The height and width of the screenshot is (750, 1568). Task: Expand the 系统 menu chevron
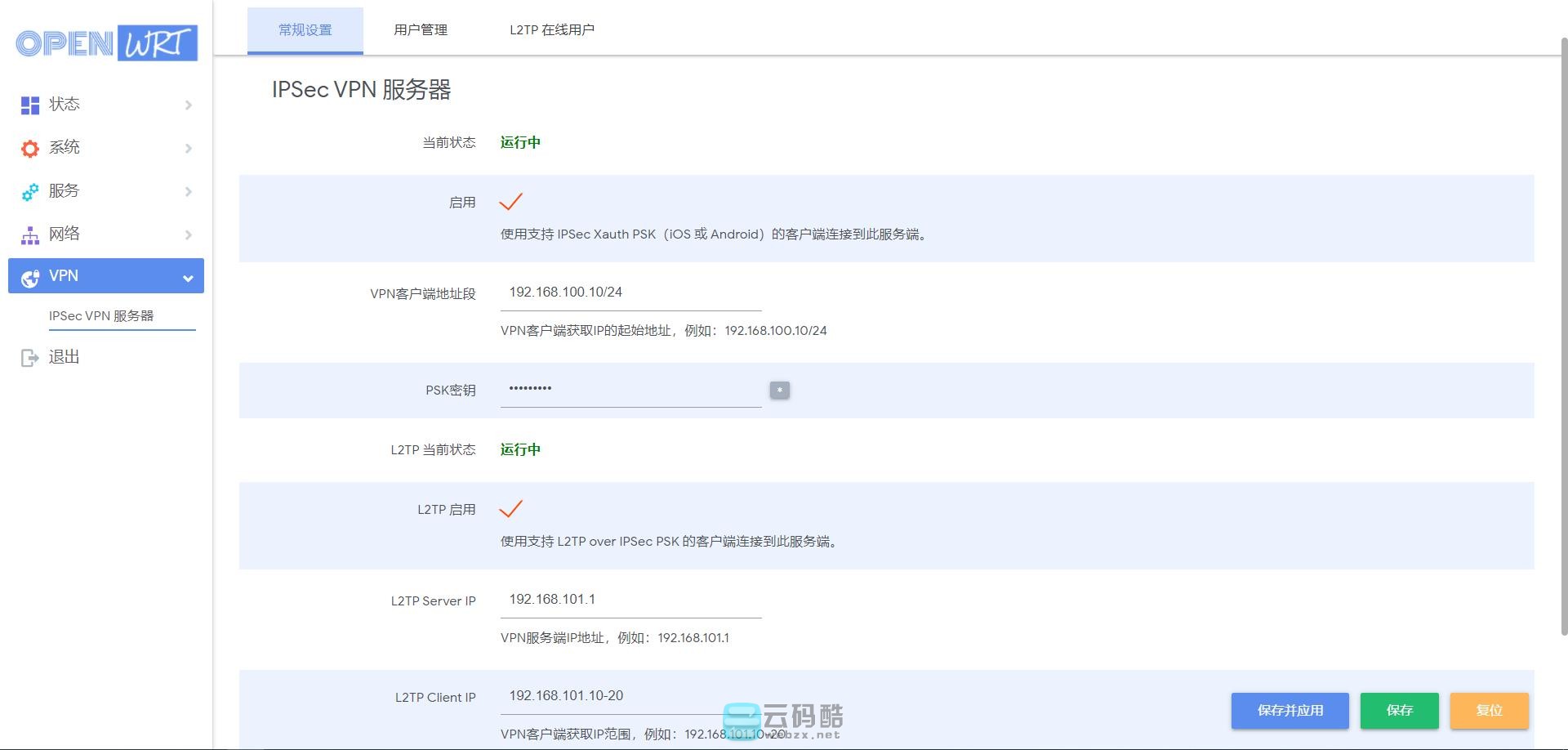[x=189, y=149]
